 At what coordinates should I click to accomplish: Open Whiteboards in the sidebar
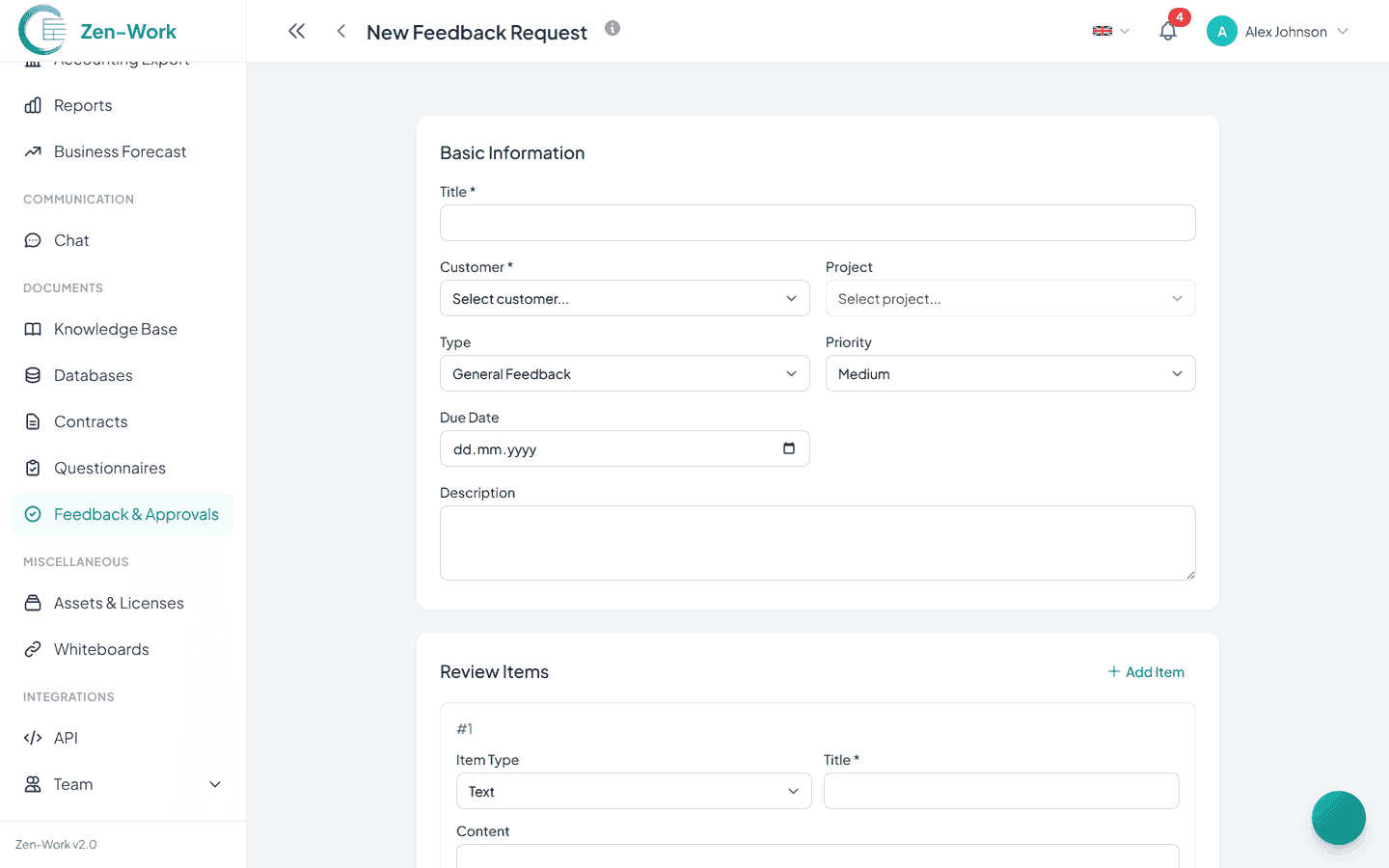123,649
